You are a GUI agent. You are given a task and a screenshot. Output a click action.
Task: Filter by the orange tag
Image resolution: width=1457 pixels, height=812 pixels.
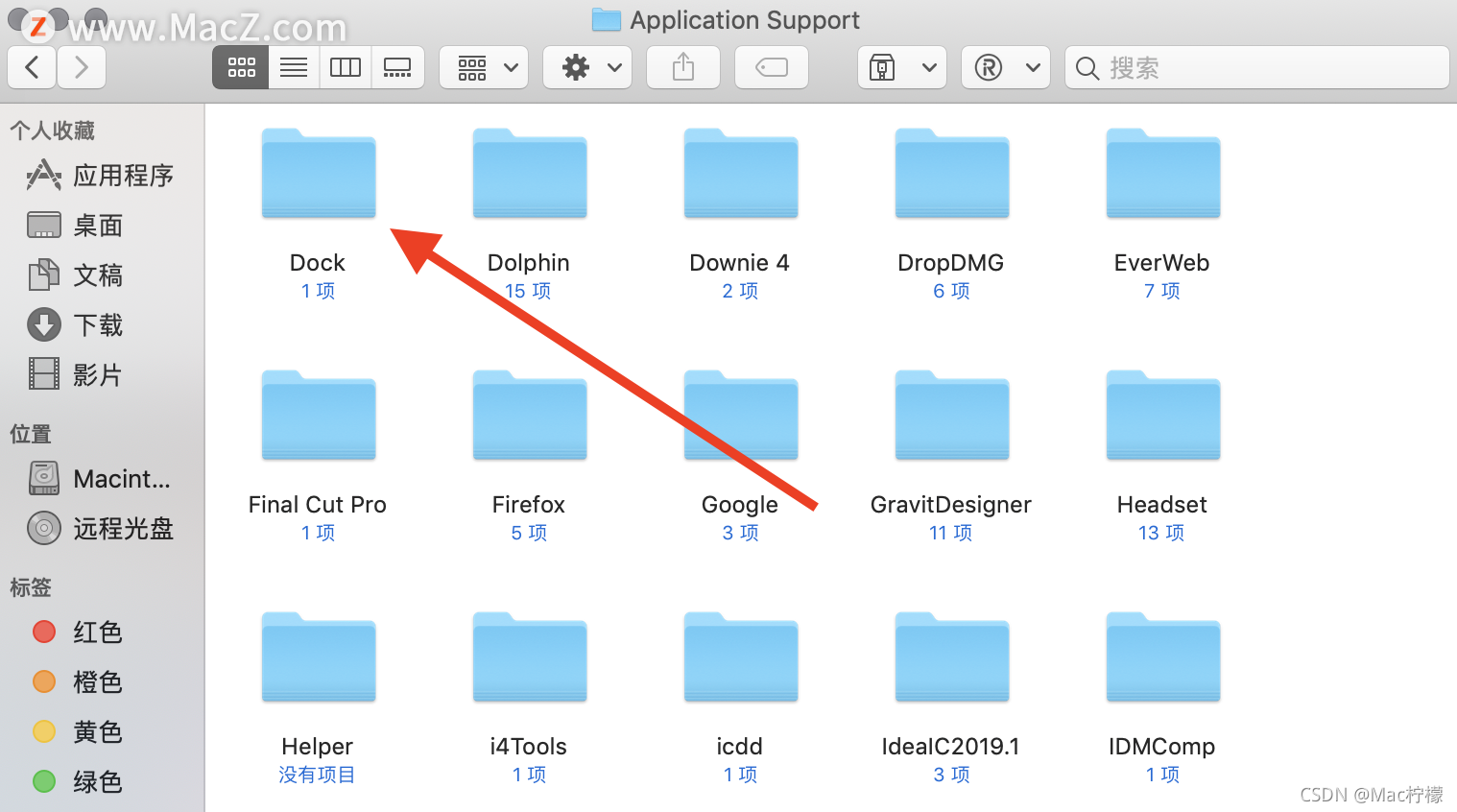click(x=77, y=682)
